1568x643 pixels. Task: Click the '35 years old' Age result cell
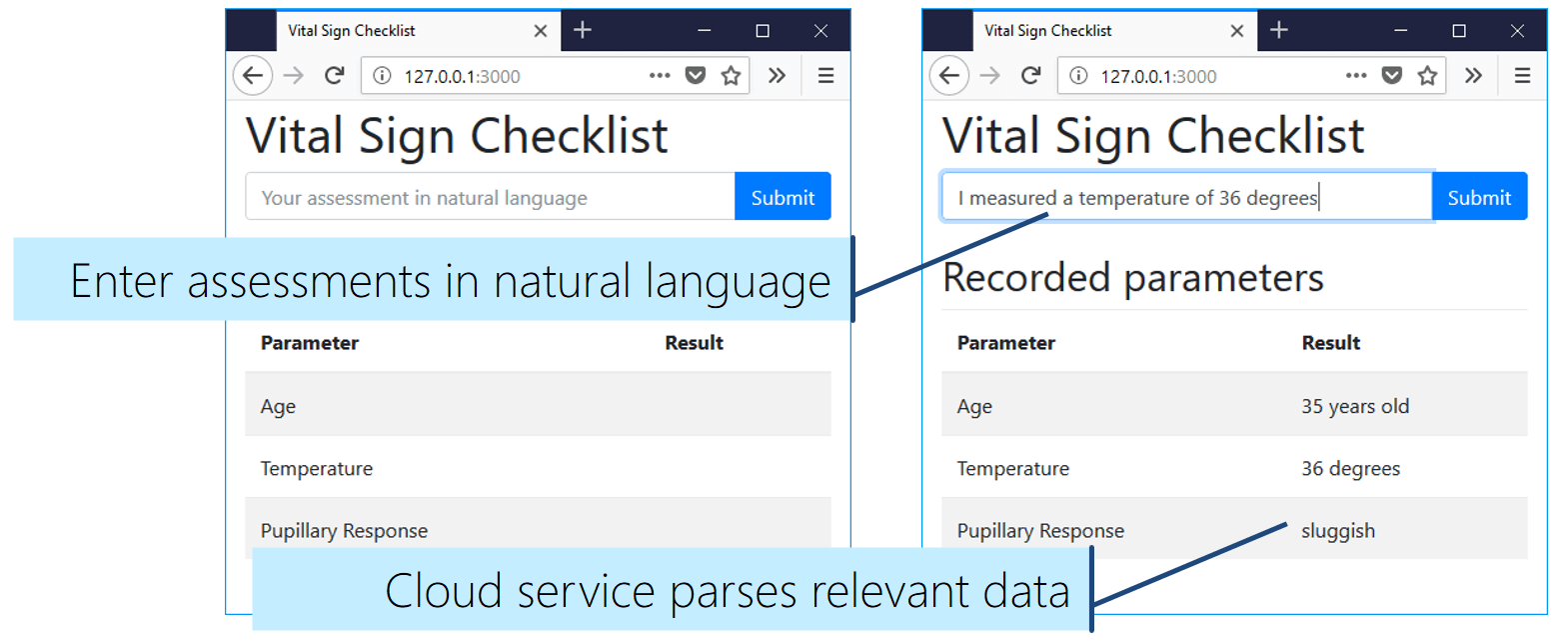click(1355, 406)
